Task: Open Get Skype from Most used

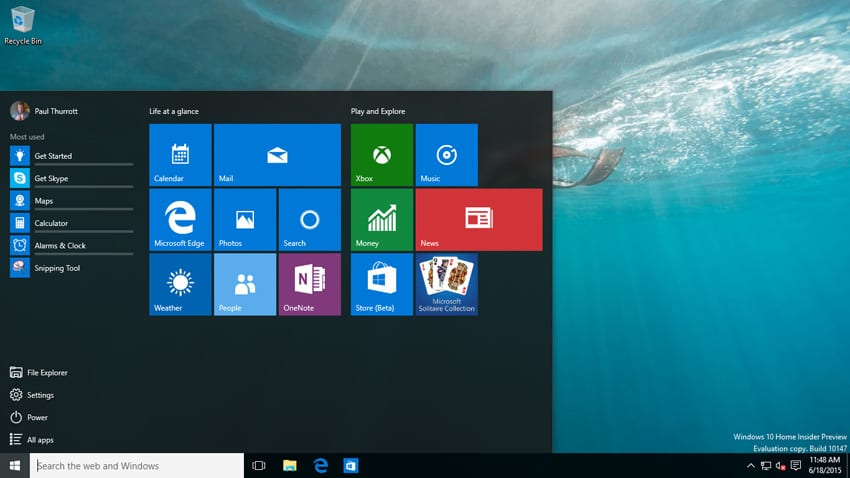Action: [x=72, y=178]
